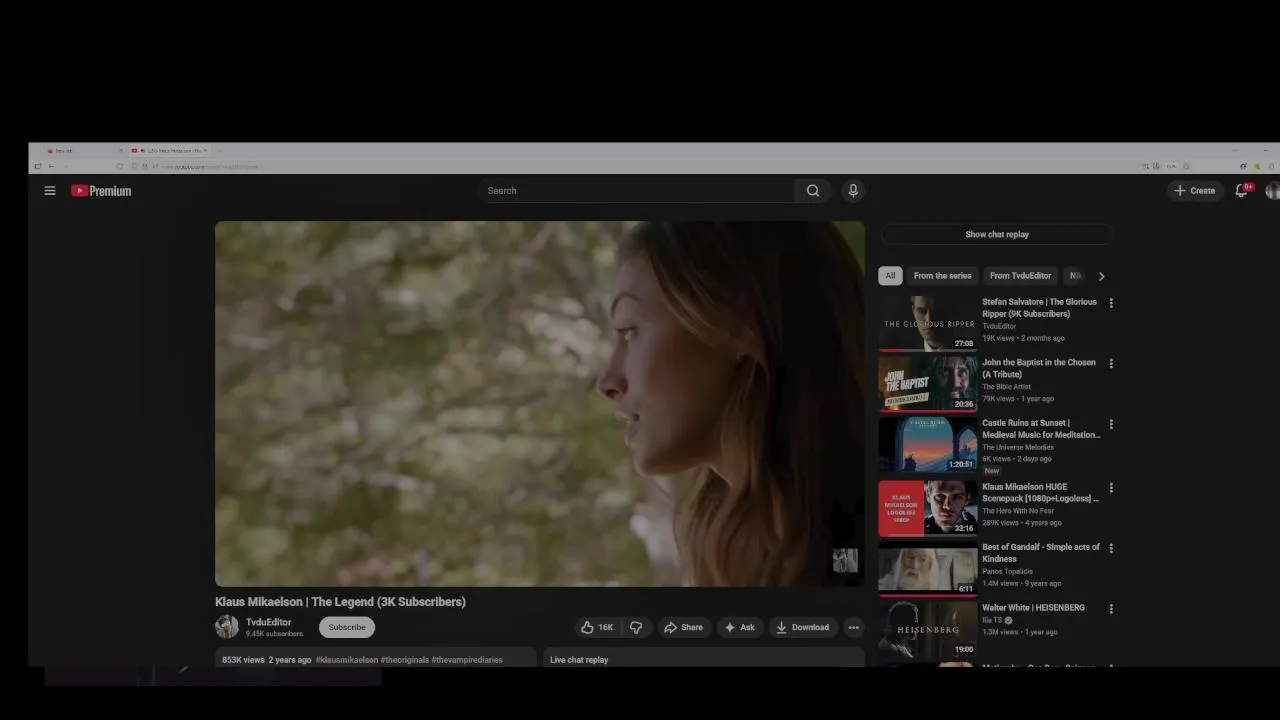
Task: Open TvduEditor channel avatar
Action: coord(227,627)
